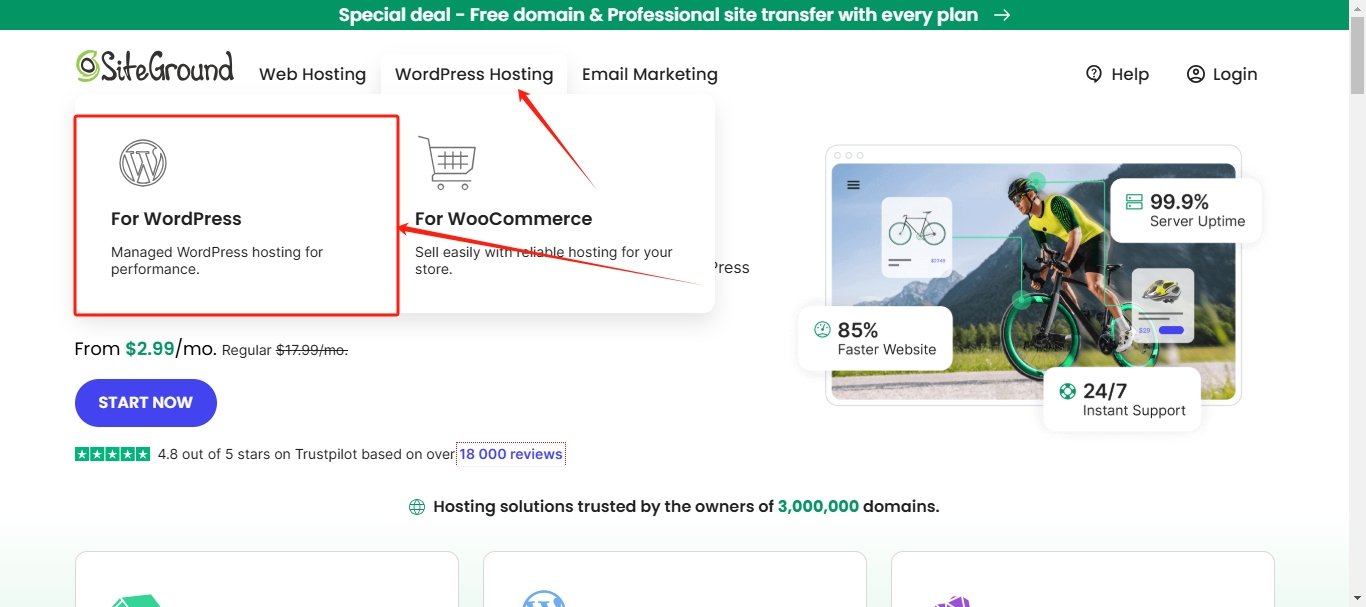Click the bicycle product thumbnail card
Screen dimensions: 1366x607
tap(916, 237)
